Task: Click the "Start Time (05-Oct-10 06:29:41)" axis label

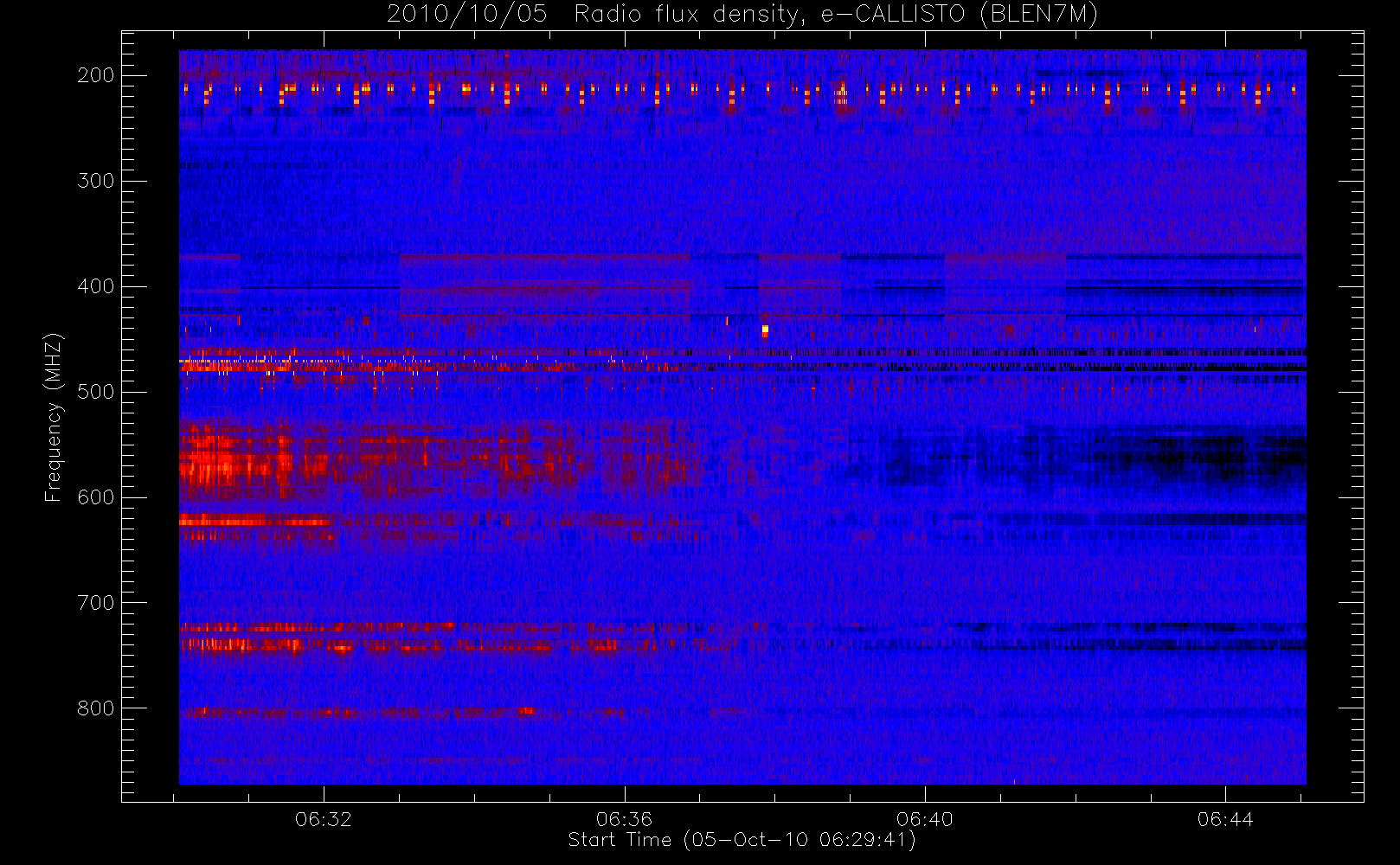Action: (x=742, y=840)
